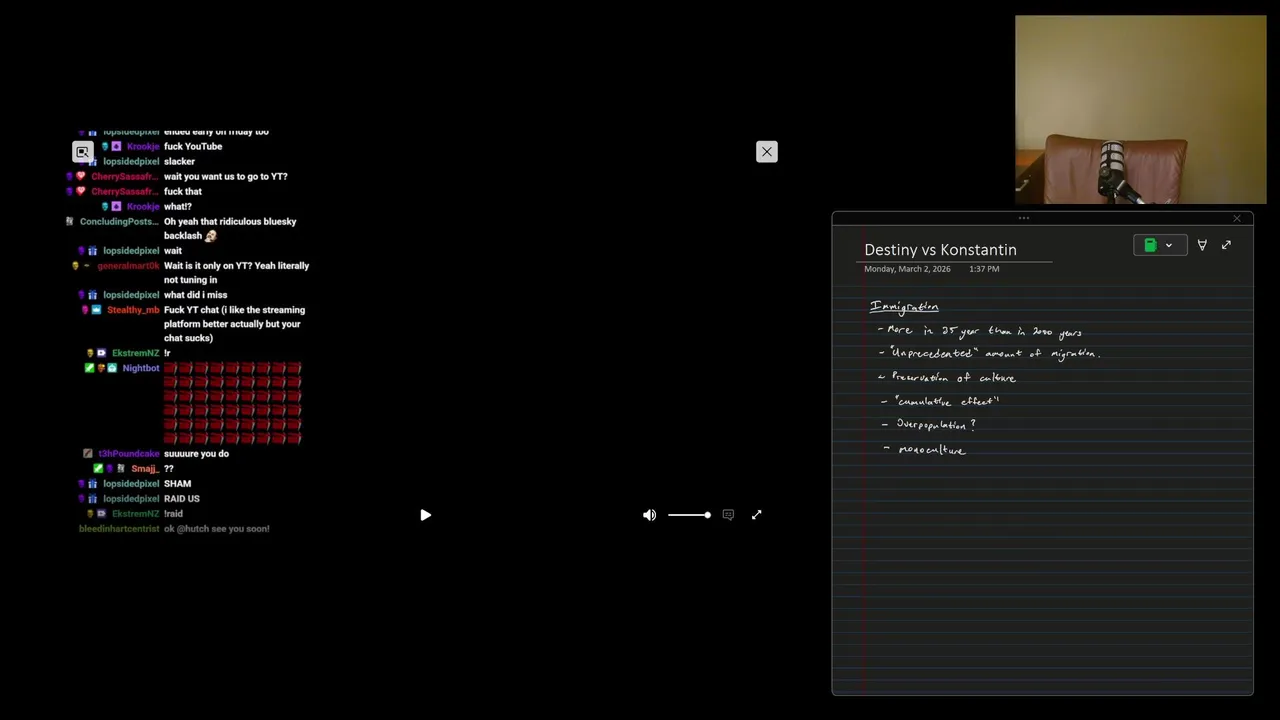Click chat message 'RAID US'
Viewport: 1280px width, 720px height.
(x=182, y=499)
